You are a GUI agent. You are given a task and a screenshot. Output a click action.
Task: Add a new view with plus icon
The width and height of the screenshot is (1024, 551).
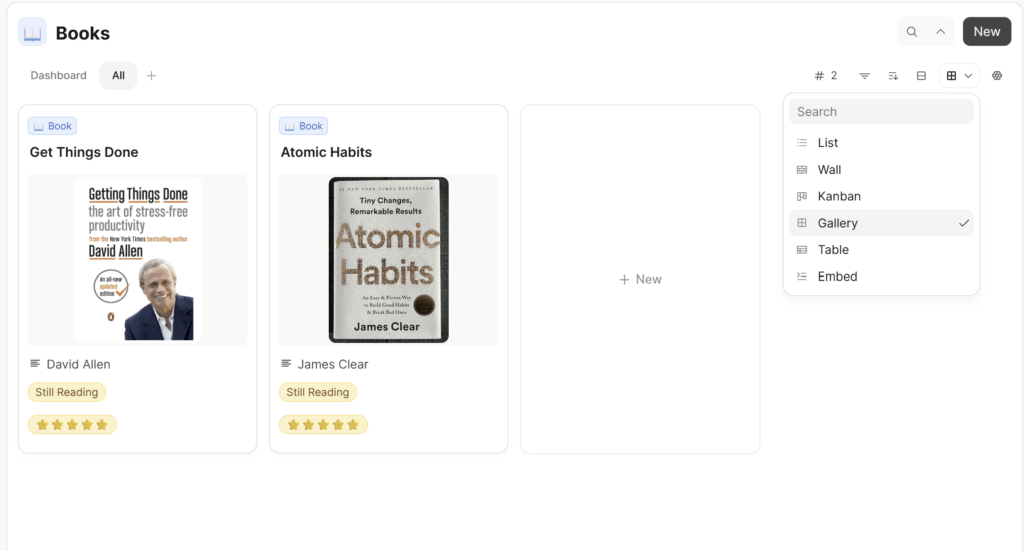click(x=152, y=76)
